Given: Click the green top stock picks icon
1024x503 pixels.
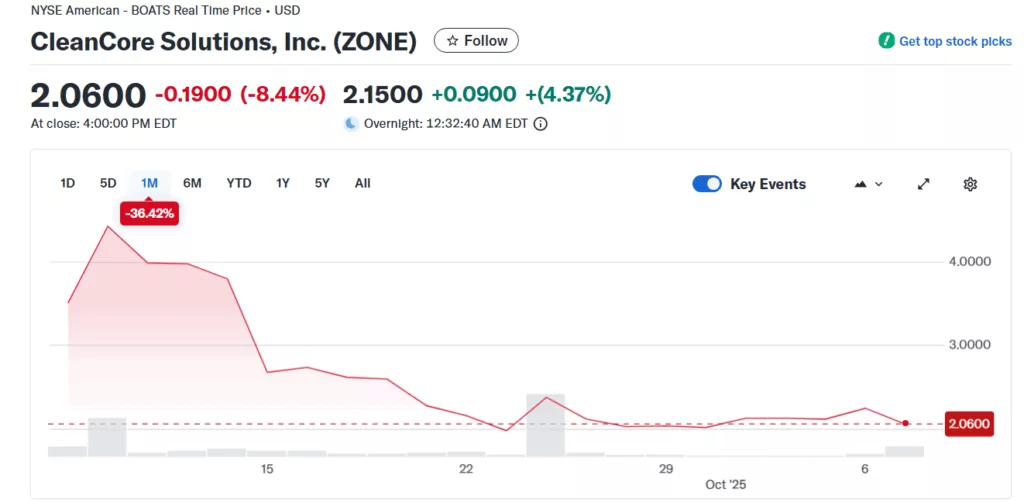Looking at the screenshot, I should tap(886, 41).
